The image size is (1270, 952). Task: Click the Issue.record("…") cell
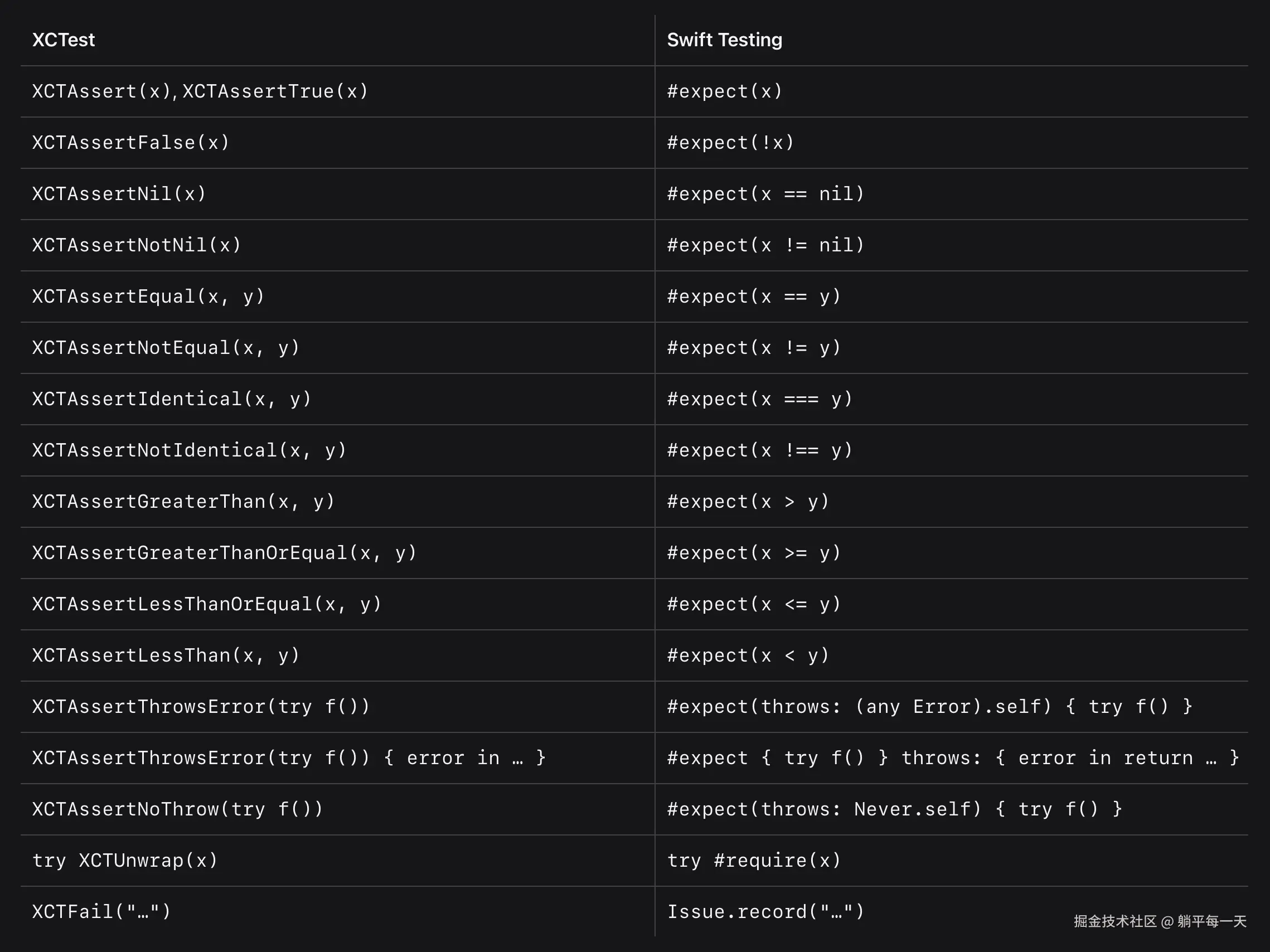pyautogui.click(x=765, y=912)
